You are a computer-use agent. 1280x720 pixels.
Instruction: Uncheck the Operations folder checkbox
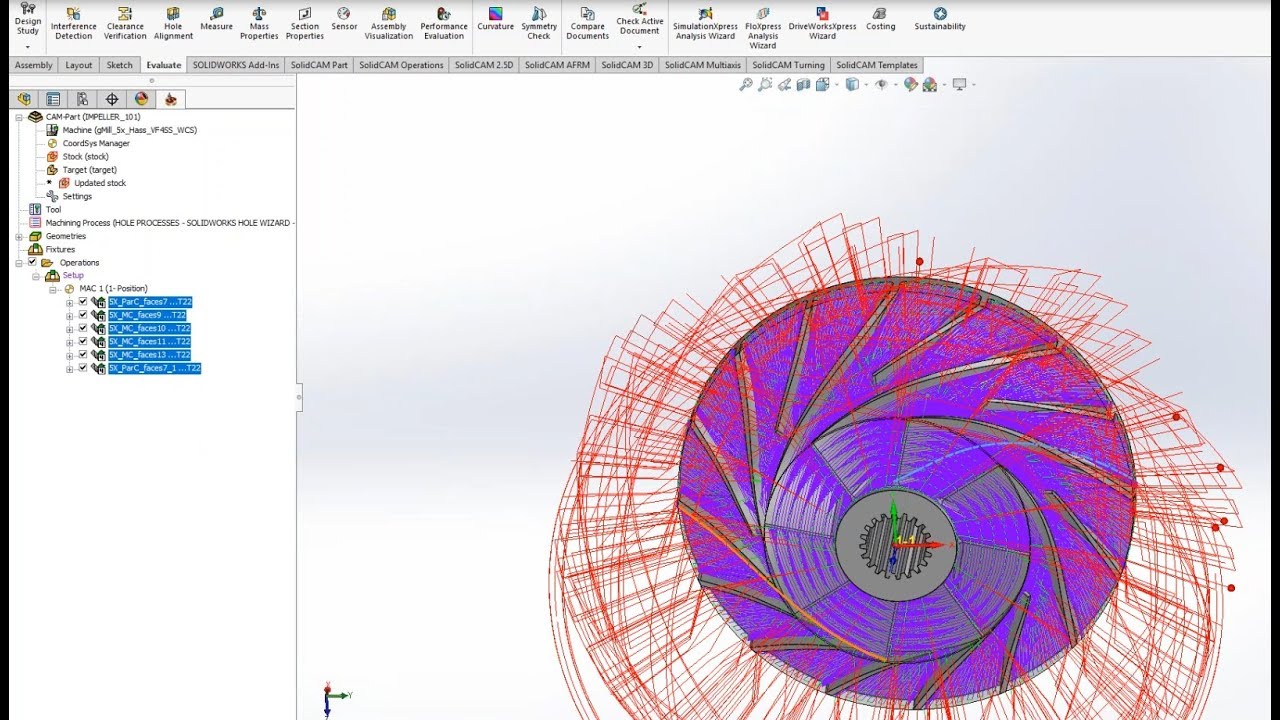point(32,262)
